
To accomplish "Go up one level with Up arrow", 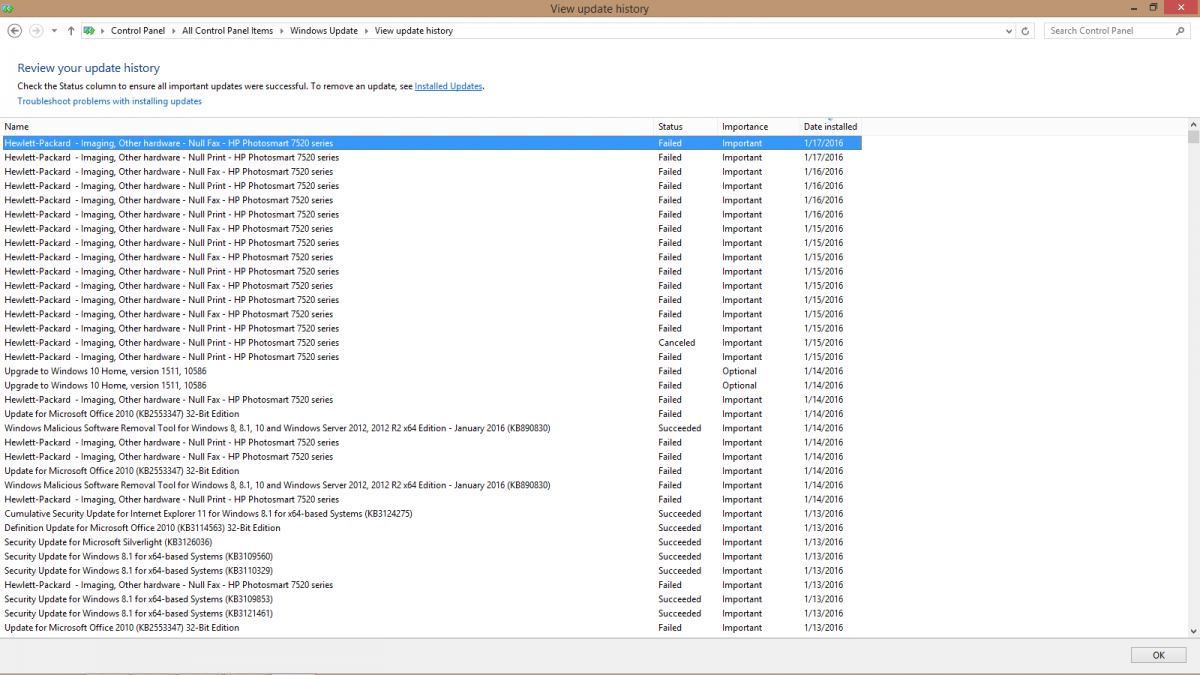I will tap(71, 31).
